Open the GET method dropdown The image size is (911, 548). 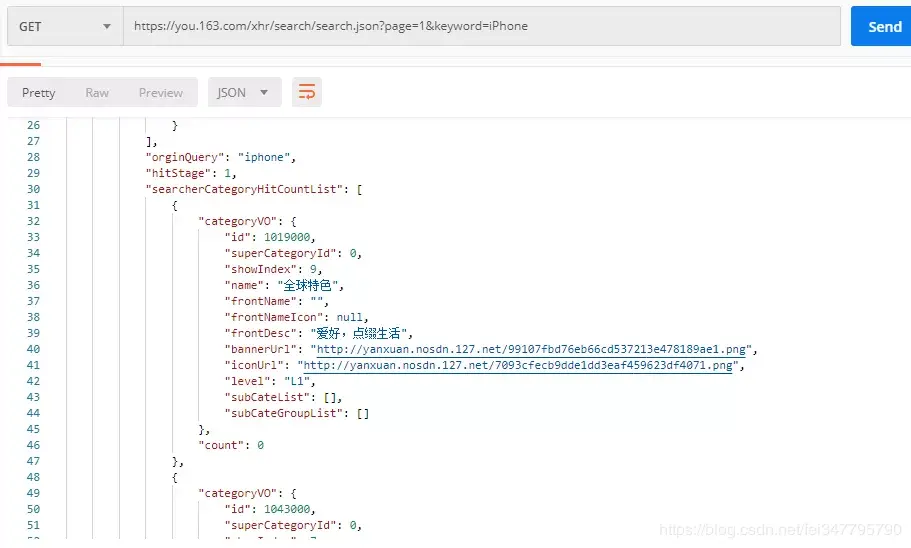65,26
